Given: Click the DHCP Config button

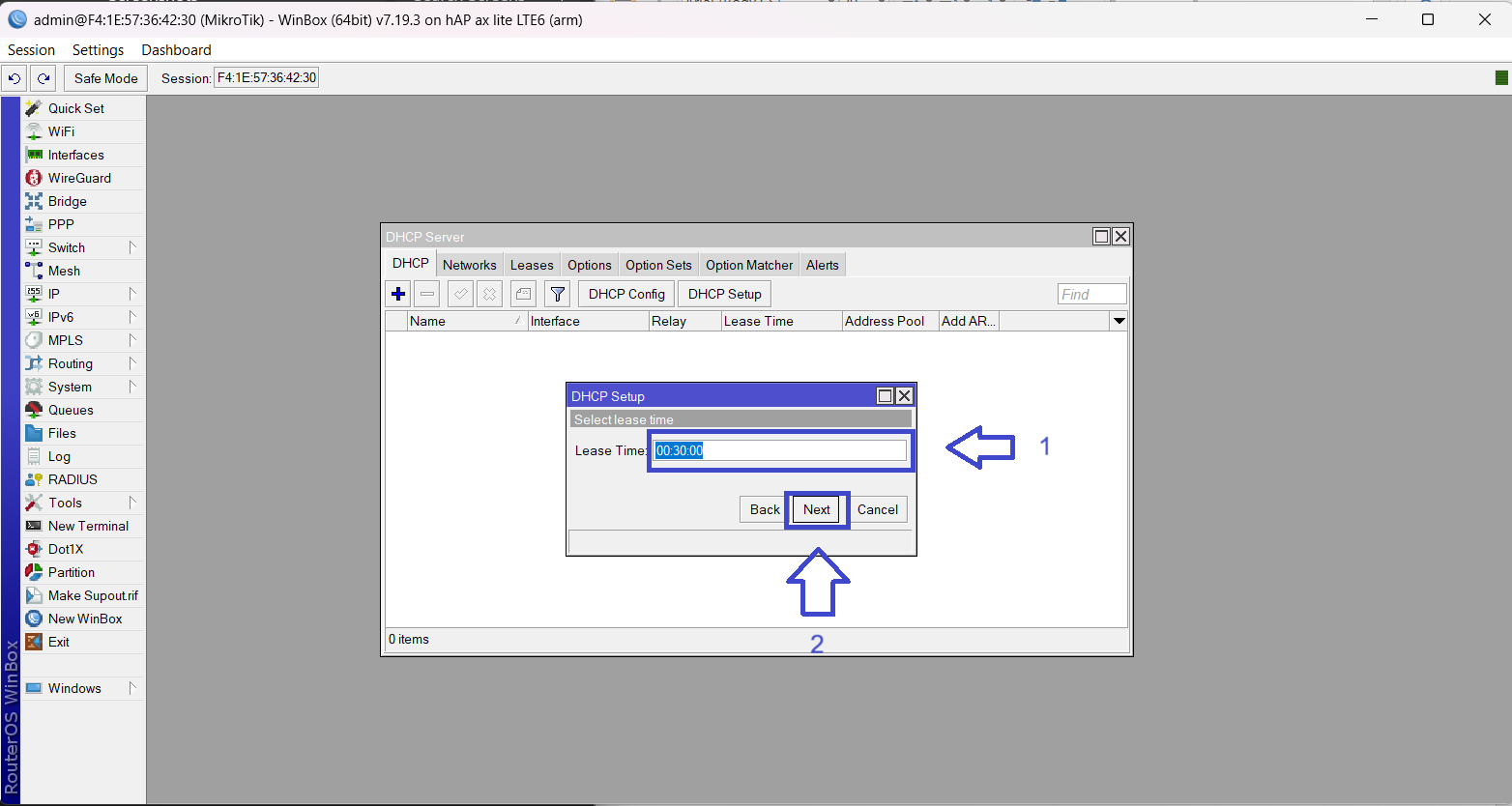Looking at the screenshot, I should pos(626,294).
